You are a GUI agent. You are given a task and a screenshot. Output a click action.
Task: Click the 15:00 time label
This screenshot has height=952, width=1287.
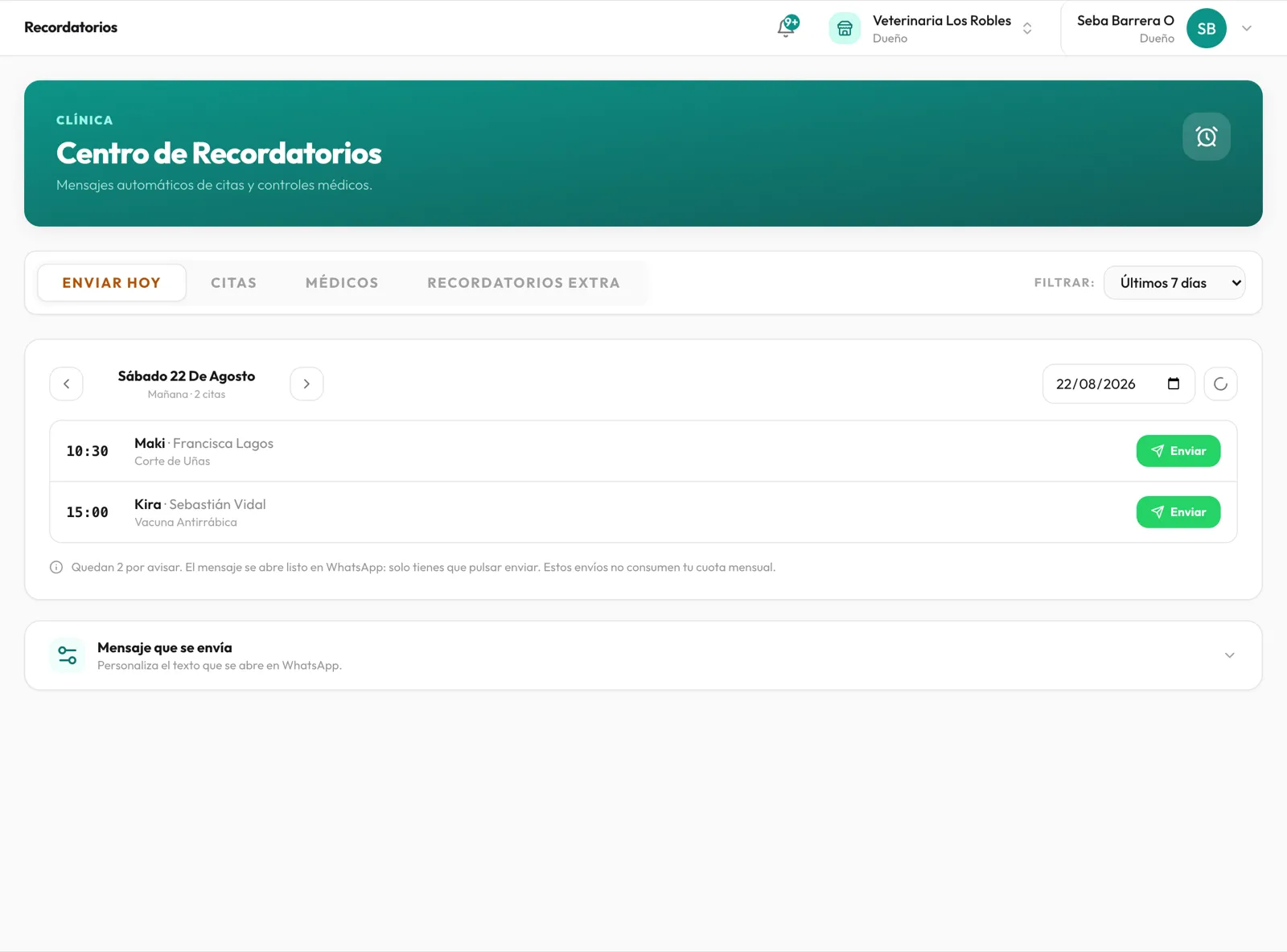[87, 512]
